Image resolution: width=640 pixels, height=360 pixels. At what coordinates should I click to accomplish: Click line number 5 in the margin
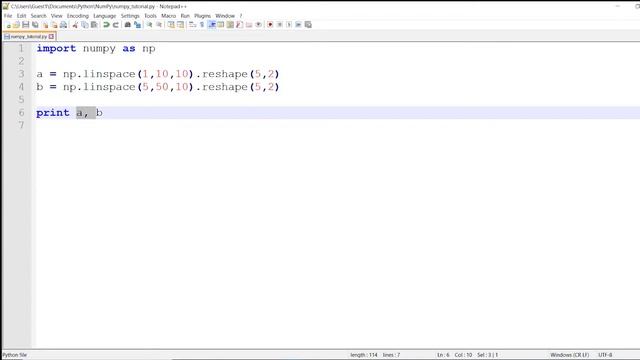(21, 100)
